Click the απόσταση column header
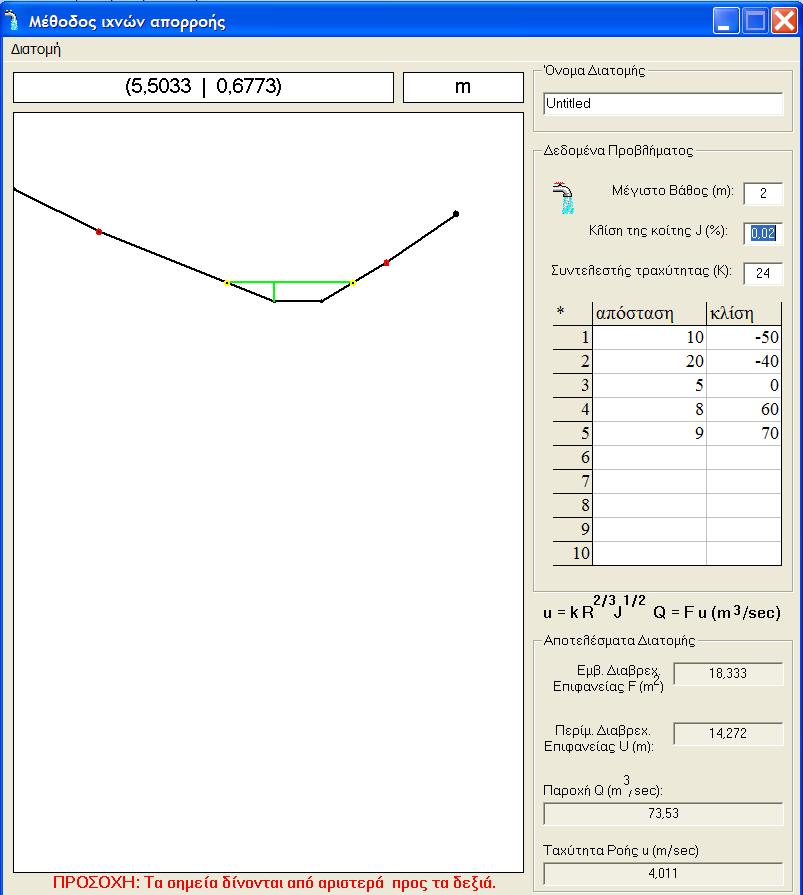This screenshot has width=803, height=895. click(x=649, y=313)
